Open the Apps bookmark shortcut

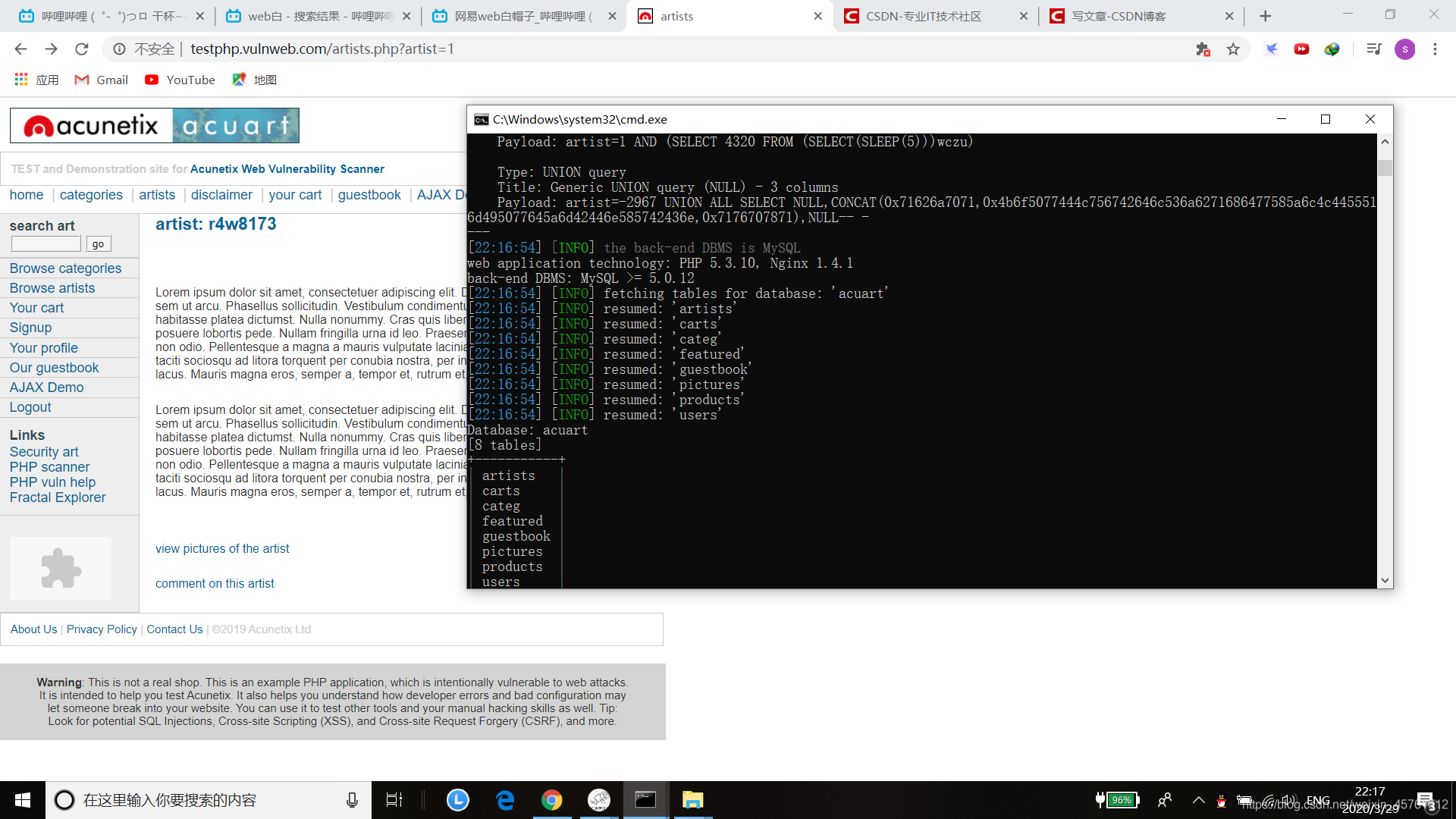36,80
